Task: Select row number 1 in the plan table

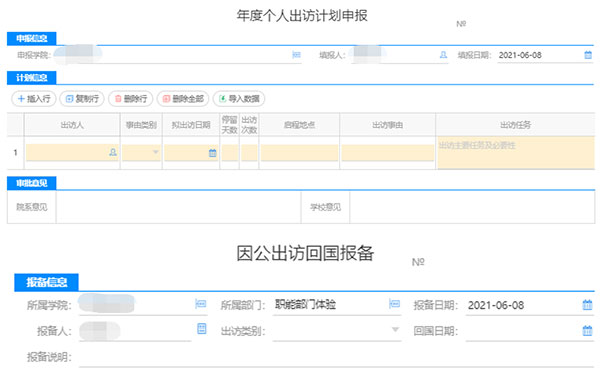Action: tap(15, 152)
